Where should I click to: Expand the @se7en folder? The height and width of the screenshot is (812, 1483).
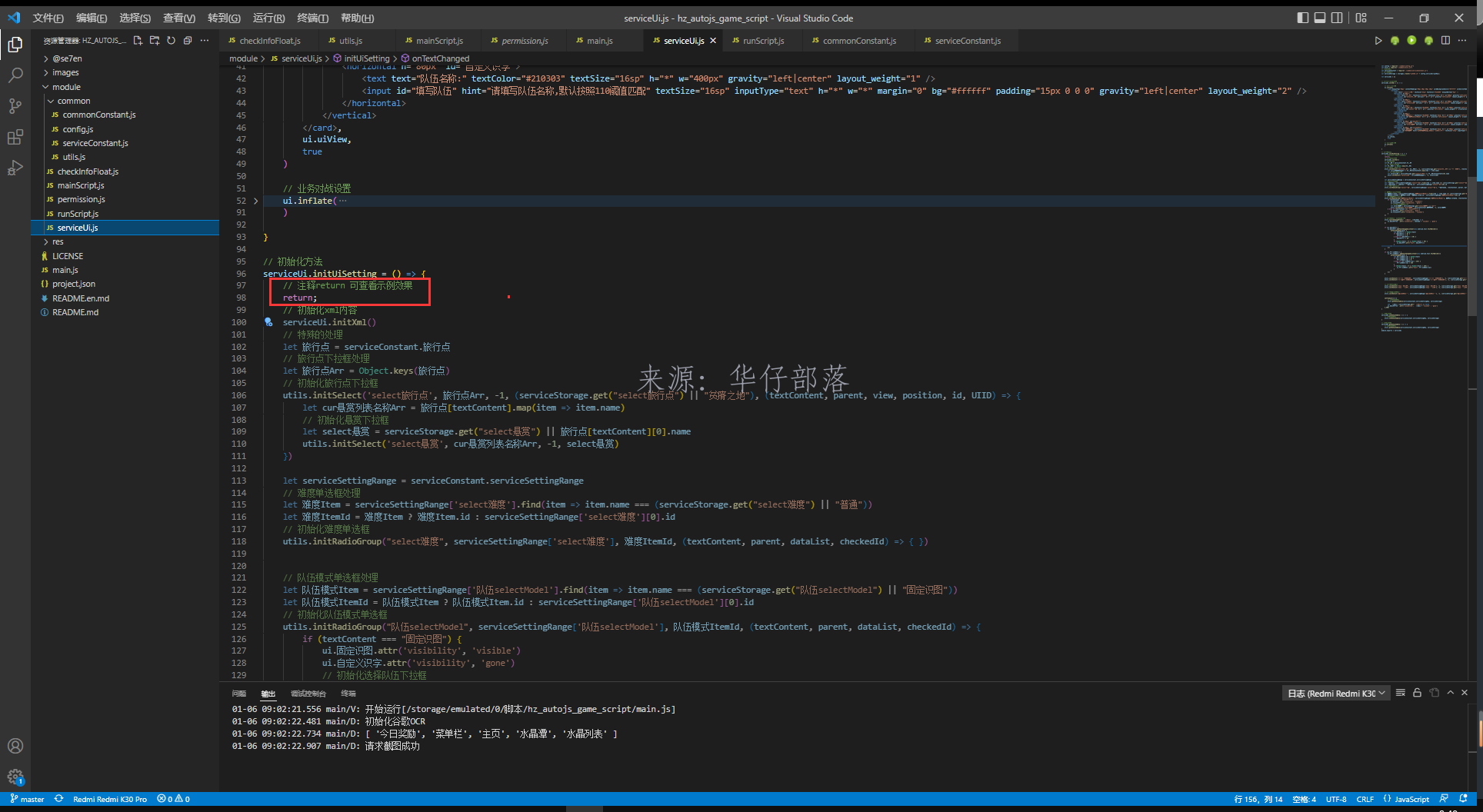(x=67, y=58)
